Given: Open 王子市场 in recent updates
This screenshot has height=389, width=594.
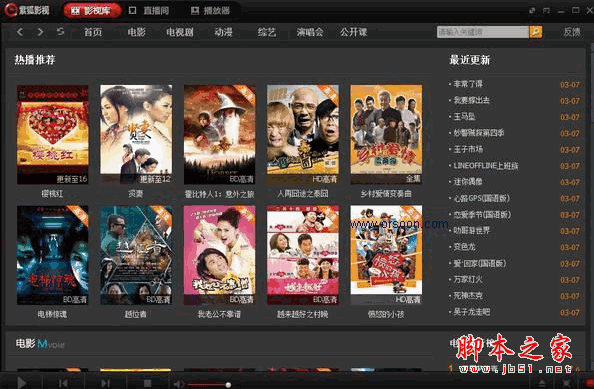Looking at the screenshot, I should pos(468,149).
